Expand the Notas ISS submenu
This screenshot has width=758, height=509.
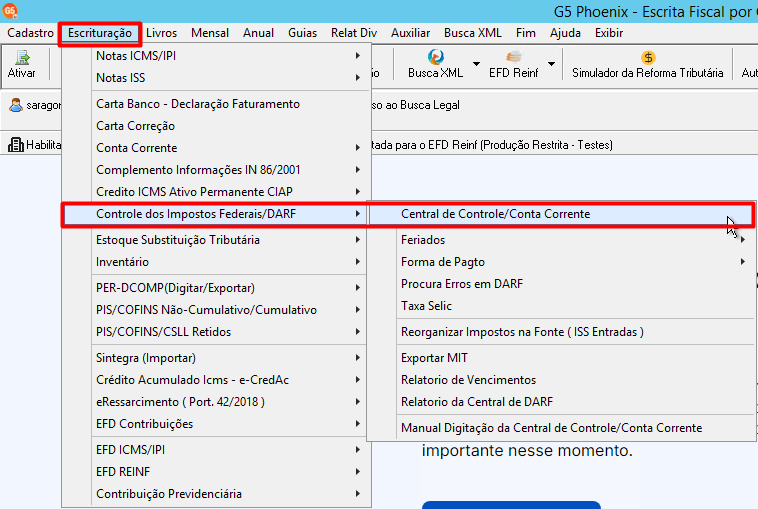click(216, 77)
